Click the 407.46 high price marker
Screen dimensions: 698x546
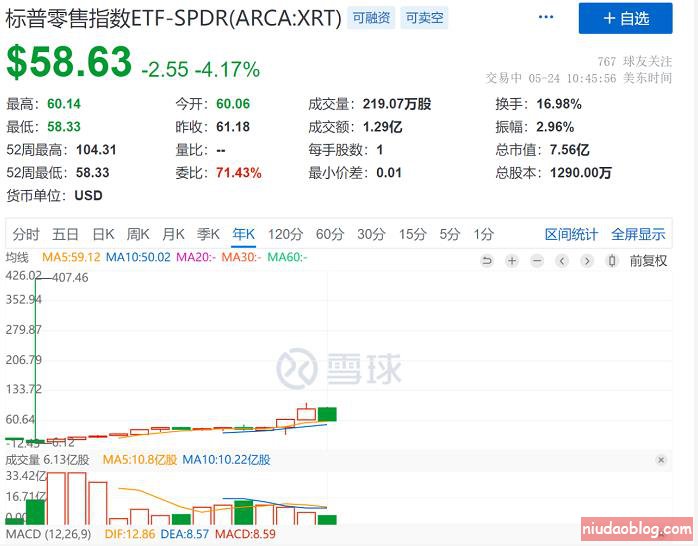tap(70, 278)
